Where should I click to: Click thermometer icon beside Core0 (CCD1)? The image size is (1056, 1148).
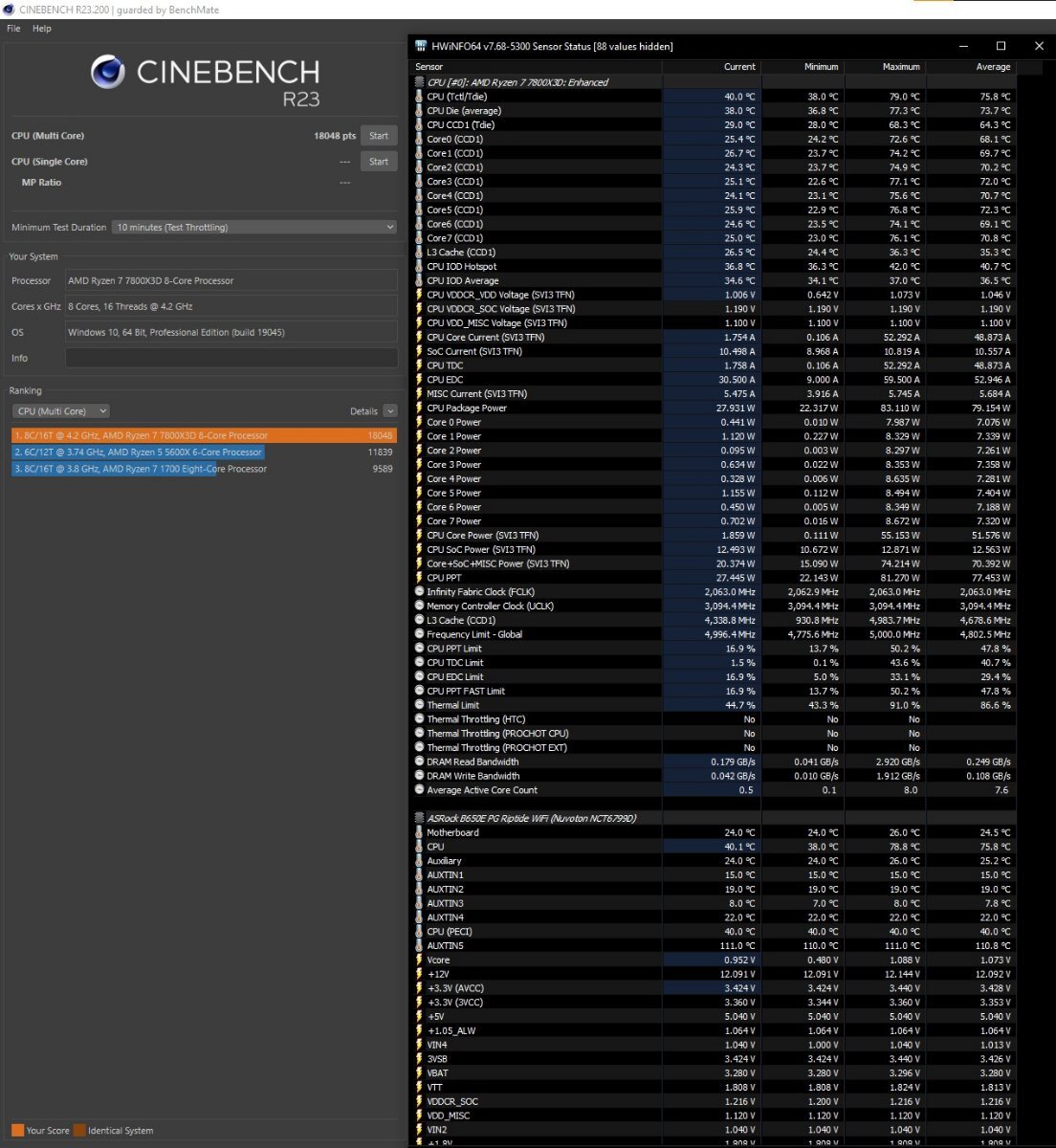tap(419, 139)
